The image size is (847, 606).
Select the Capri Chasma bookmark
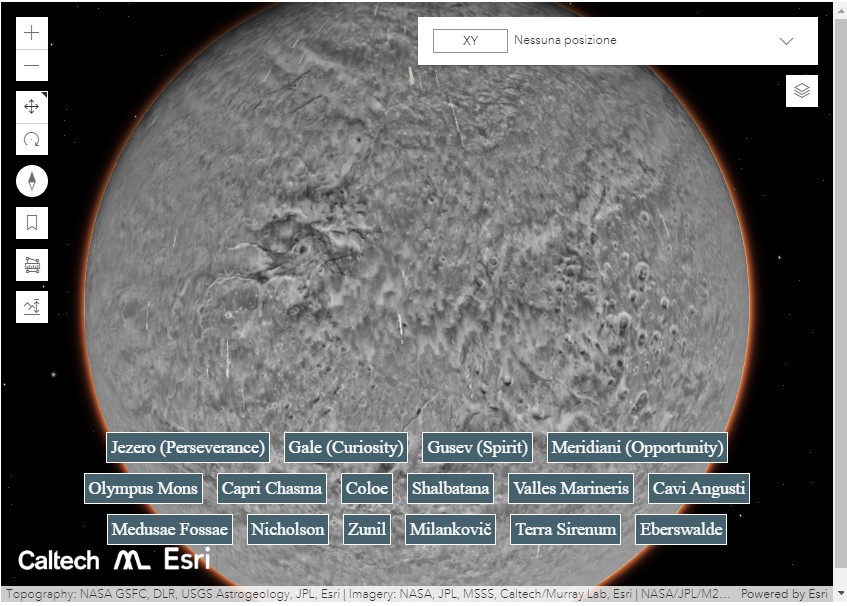271,488
